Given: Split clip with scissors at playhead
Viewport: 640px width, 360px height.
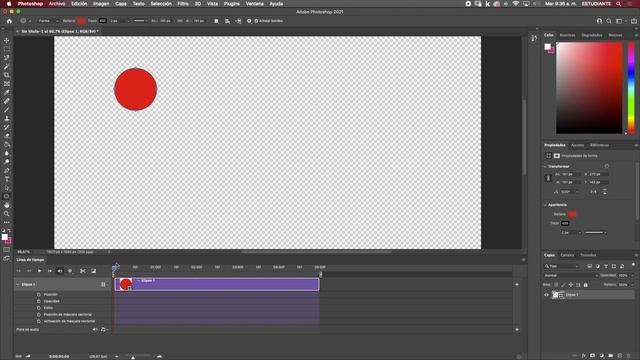Looking at the screenshot, I should click(83, 271).
